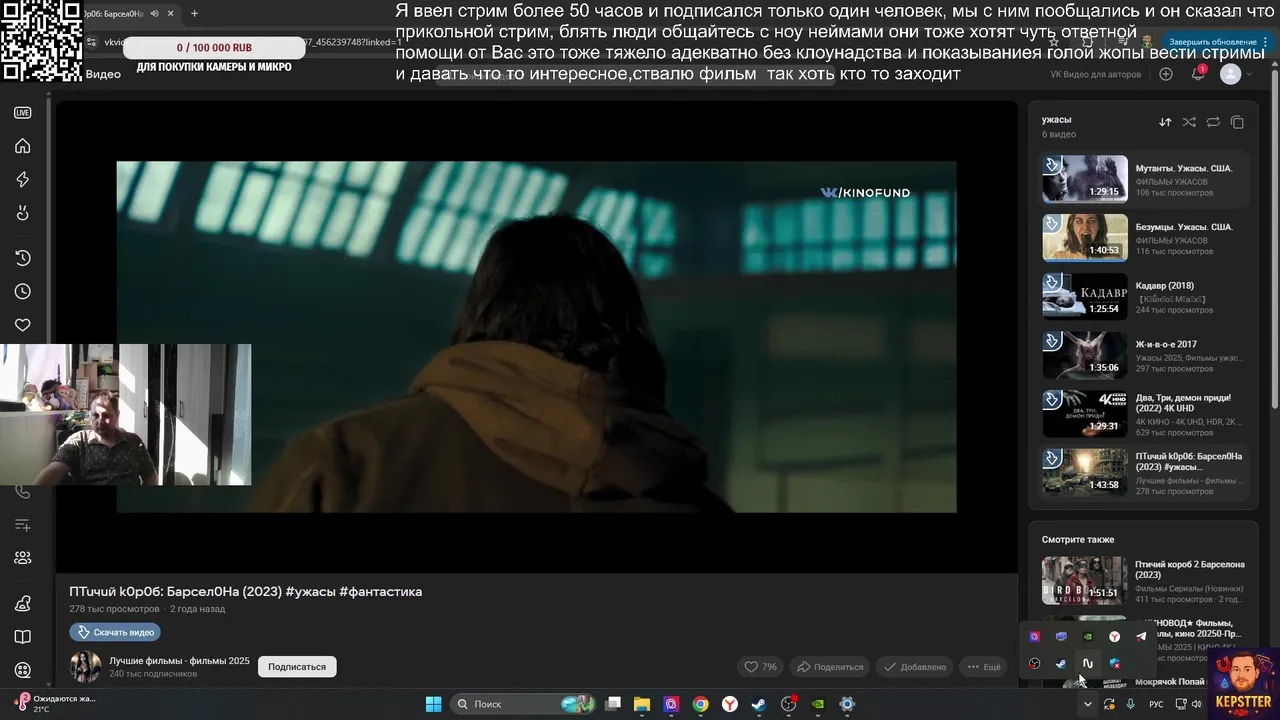Viewport: 1280px width, 720px height.
Task: Open Google Chrome from the taskbar
Action: (x=701, y=704)
